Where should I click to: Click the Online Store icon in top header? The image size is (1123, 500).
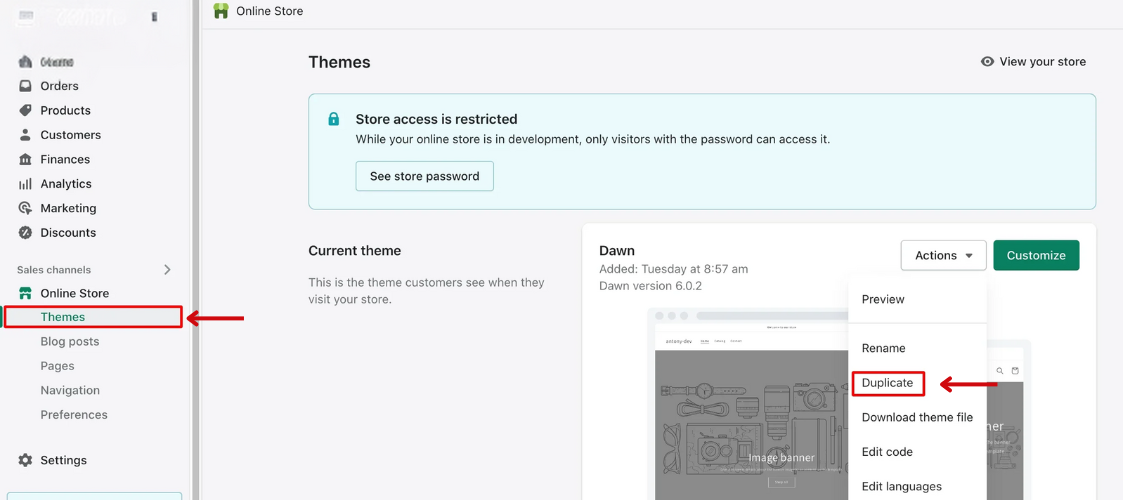[x=221, y=11]
